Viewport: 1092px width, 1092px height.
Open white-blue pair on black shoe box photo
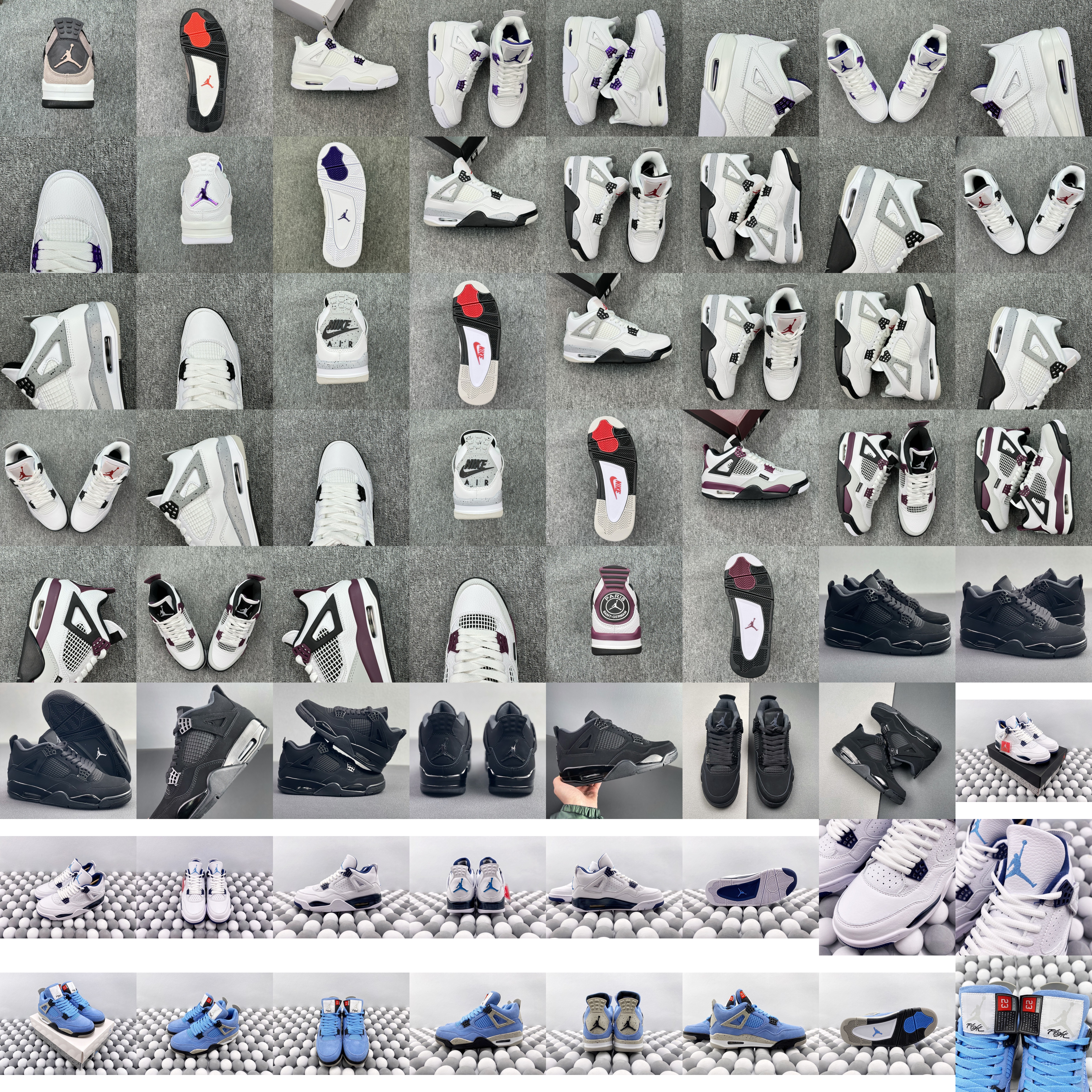coord(1024,751)
